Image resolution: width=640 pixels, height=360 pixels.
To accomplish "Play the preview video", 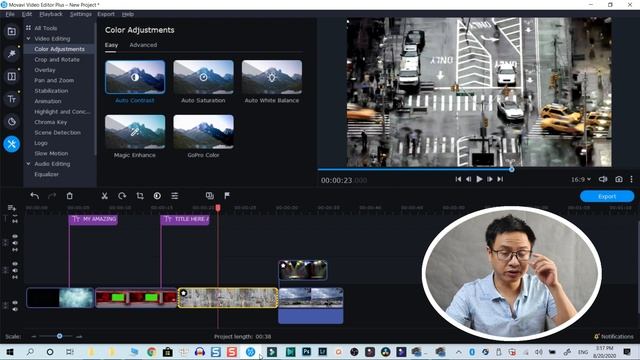I will 479,179.
